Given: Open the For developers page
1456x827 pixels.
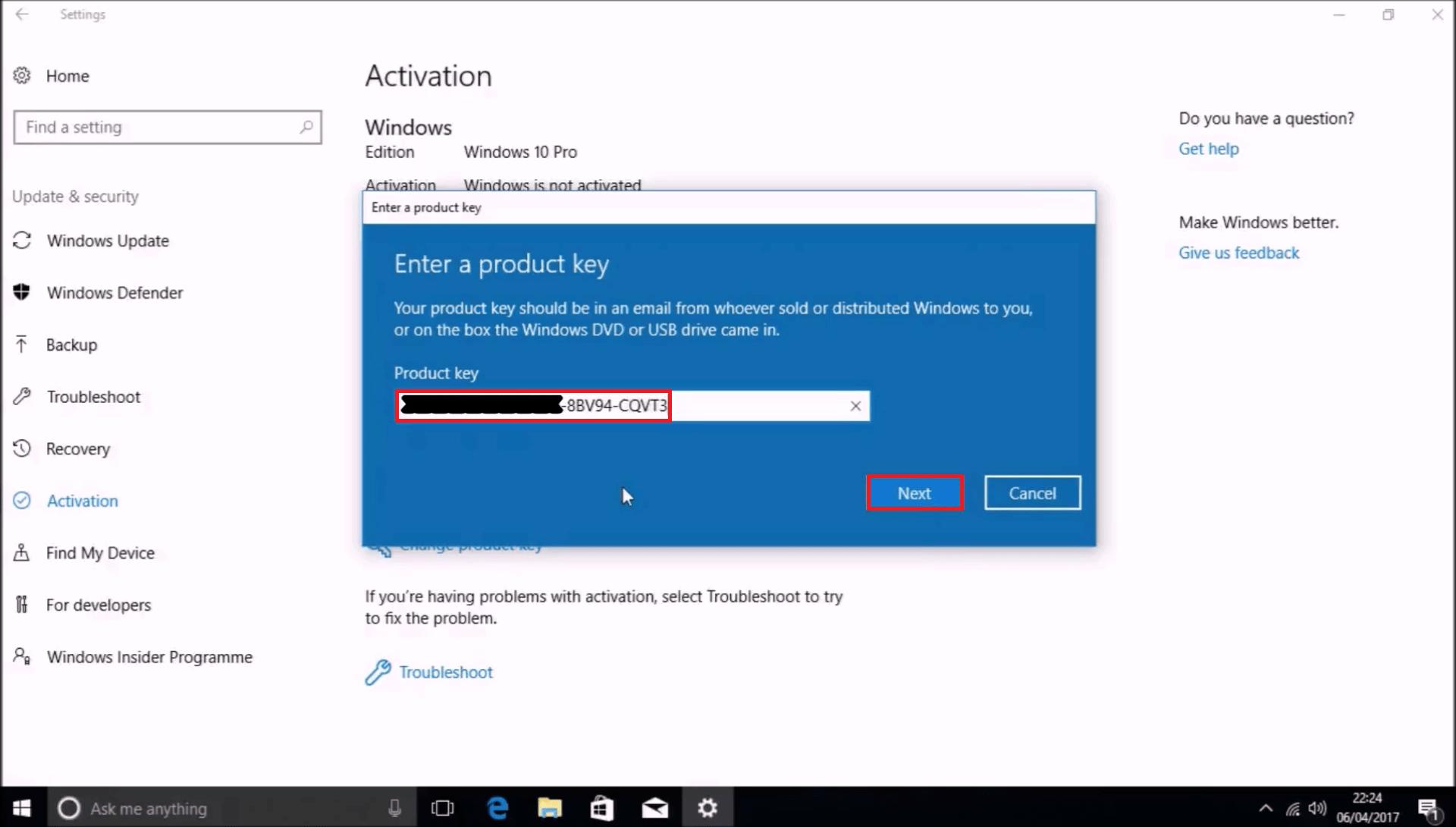Looking at the screenshot, I should pyautogui.click(x=98, y=605).
